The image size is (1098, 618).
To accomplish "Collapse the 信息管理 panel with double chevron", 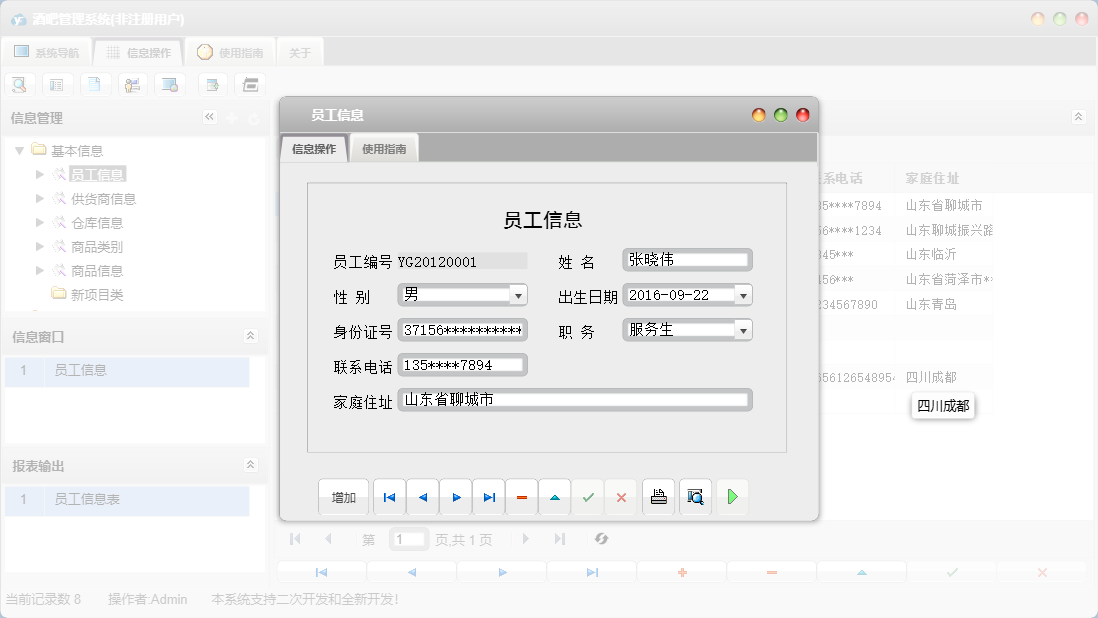I will click(210, 117).
